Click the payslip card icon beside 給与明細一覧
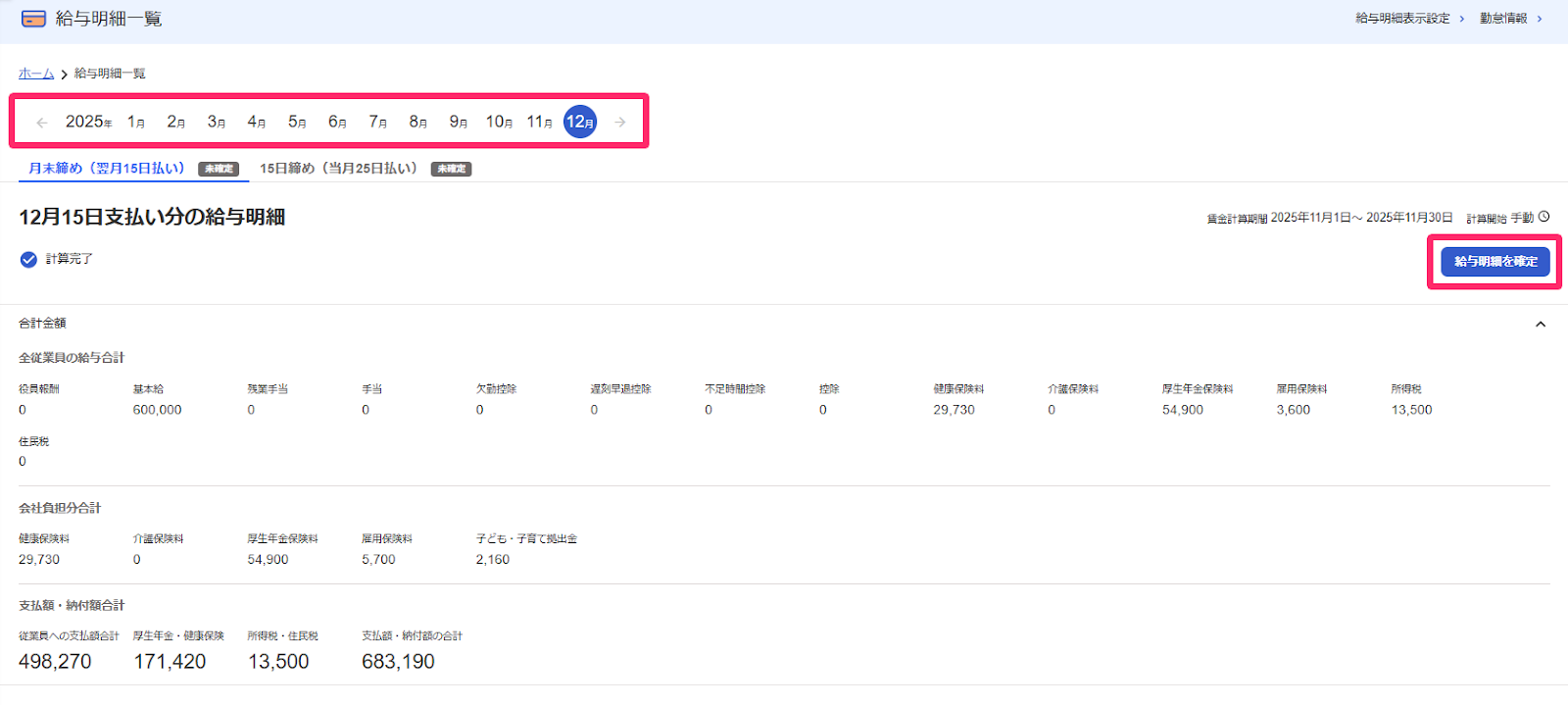 [x=33, y=19]
